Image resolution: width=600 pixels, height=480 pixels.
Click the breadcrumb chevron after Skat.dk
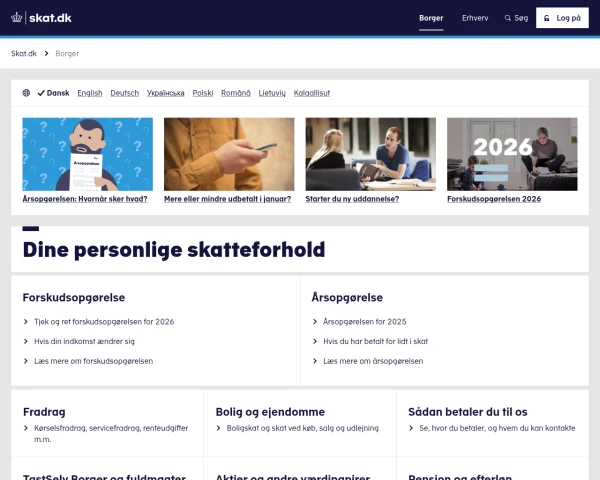[46, 53]
